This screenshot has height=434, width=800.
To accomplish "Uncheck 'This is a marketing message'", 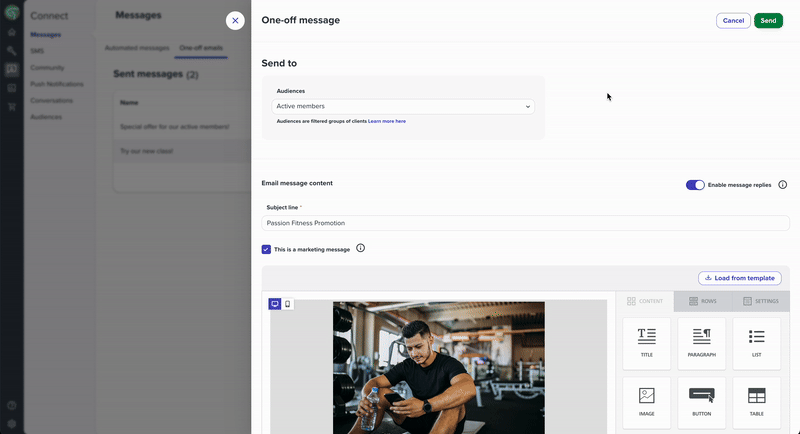I will point(266,249).
